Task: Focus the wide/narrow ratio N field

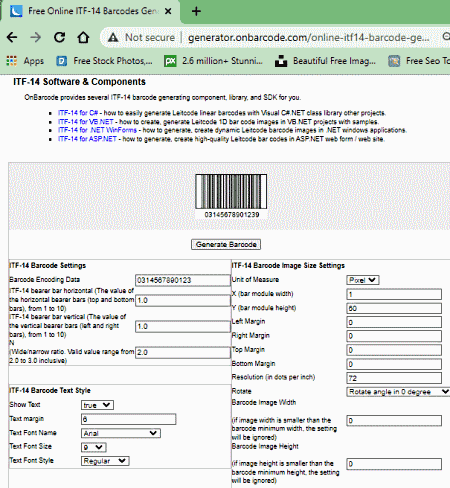Action: [x=183, y=352]
